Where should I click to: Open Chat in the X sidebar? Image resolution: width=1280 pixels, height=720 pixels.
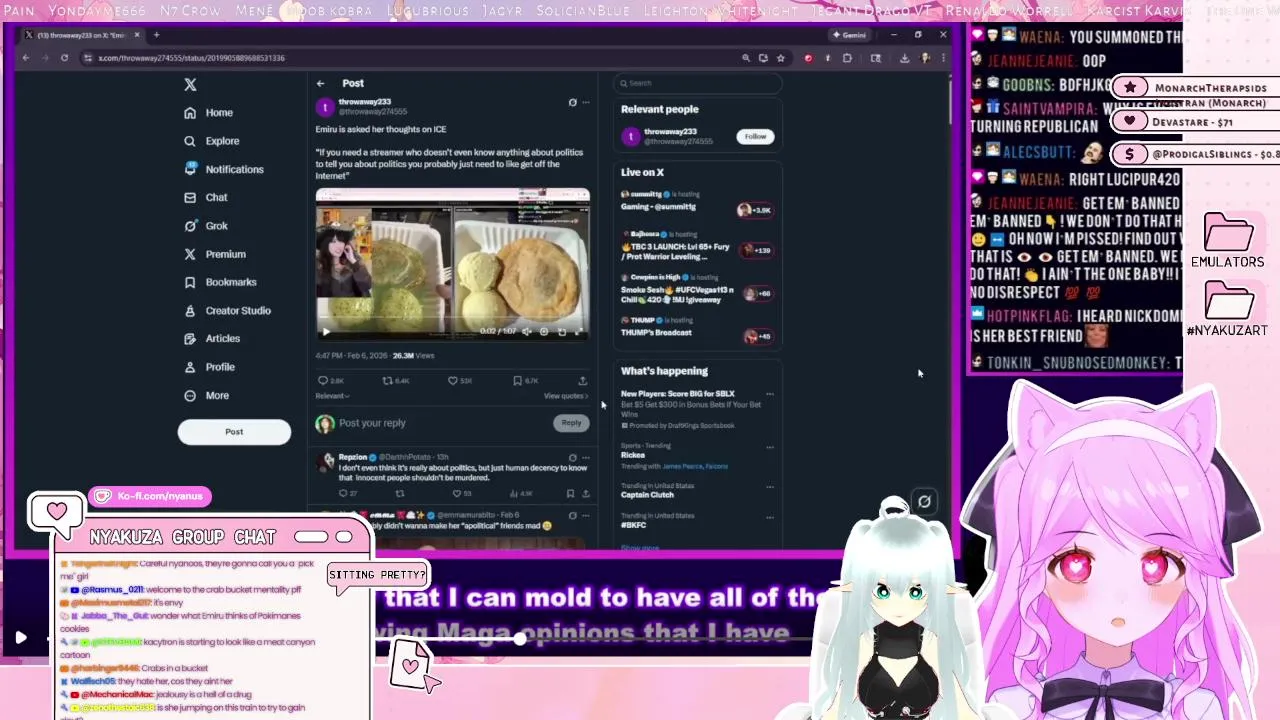click(x=205, y=197)
